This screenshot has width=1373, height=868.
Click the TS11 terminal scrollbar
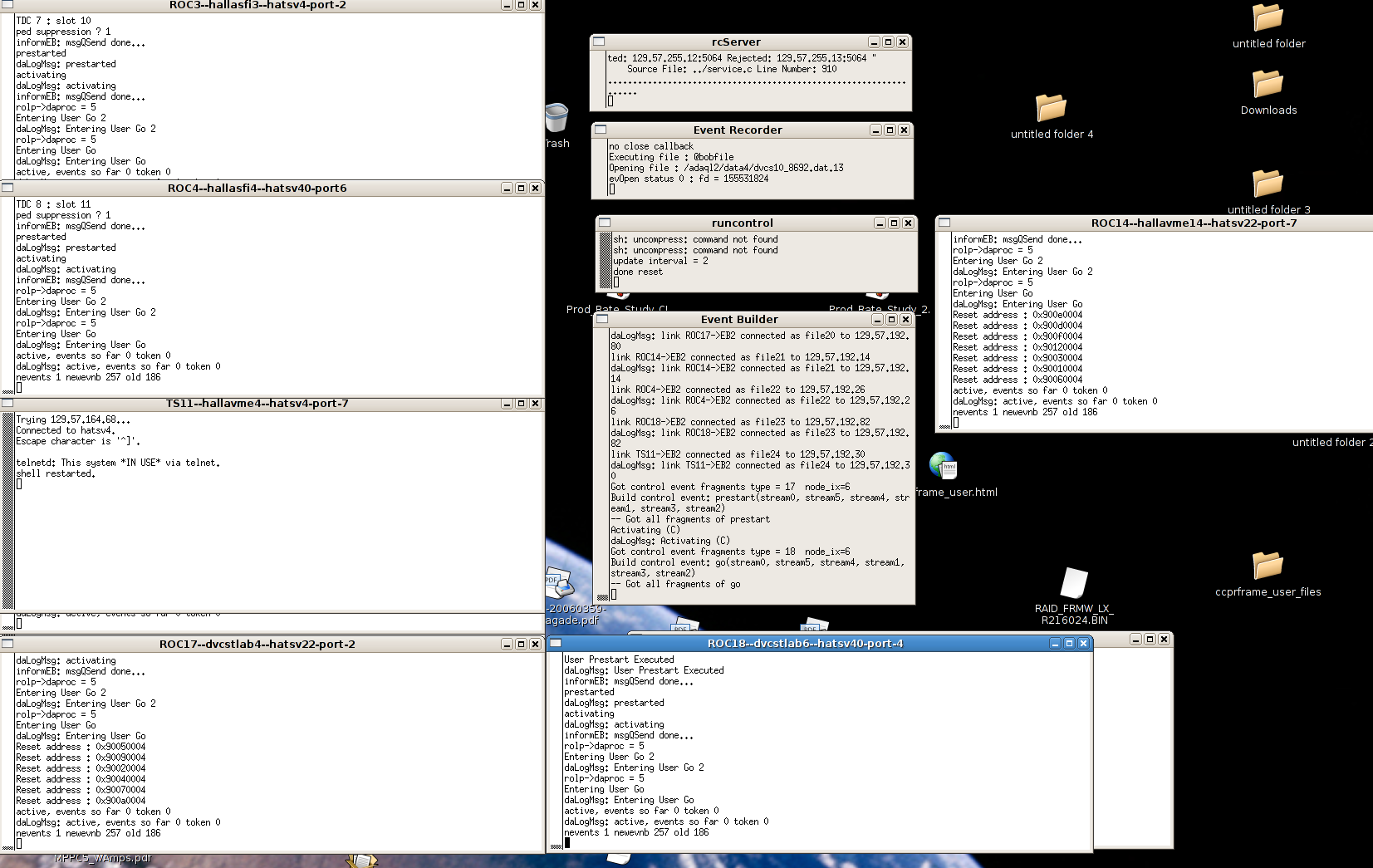(7, 512)
